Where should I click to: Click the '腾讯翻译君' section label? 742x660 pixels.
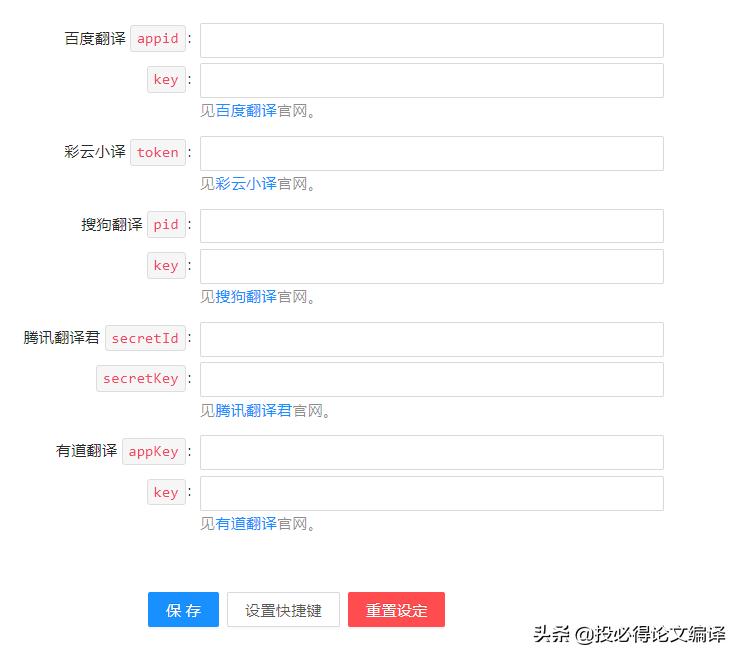62,338
